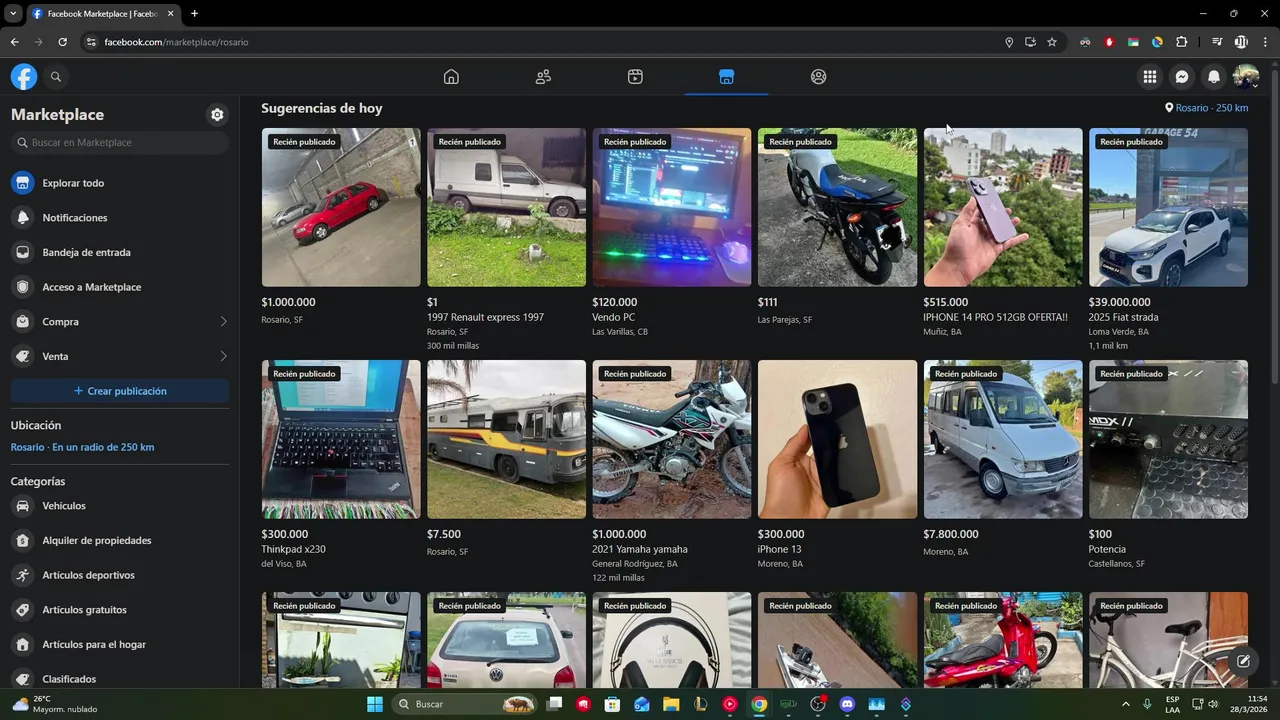Click the location pin icon in address bar
This screenshot has width=1280, height=720.
coord(1009,42)
